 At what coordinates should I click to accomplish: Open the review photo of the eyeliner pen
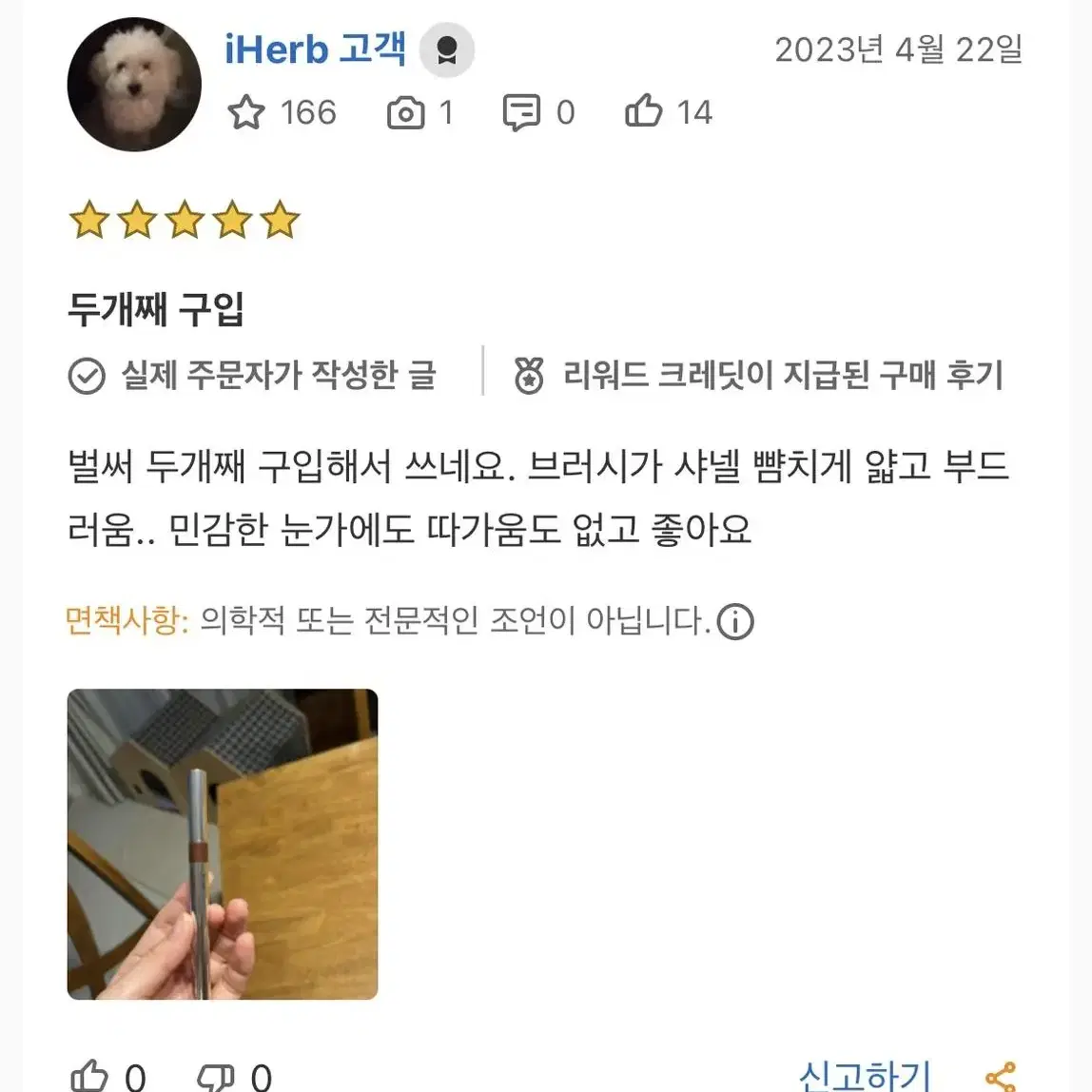[x=223, y=844]
